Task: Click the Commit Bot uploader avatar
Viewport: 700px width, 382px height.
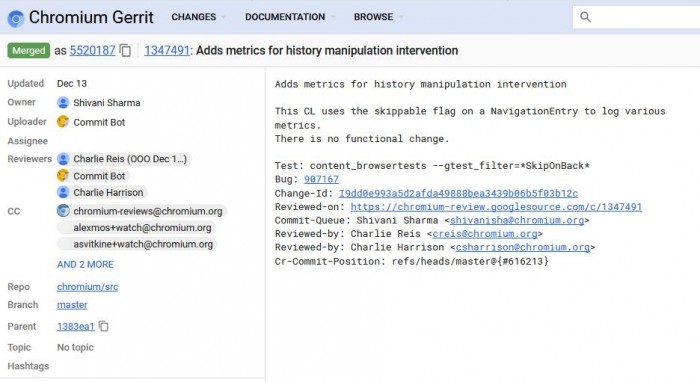Action: coord(63,122)
